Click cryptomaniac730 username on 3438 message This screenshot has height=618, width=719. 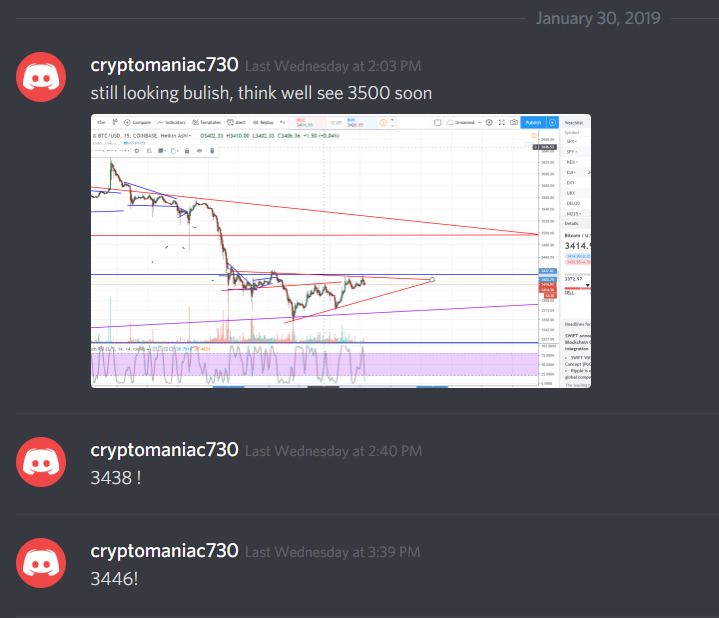point(164,450)
